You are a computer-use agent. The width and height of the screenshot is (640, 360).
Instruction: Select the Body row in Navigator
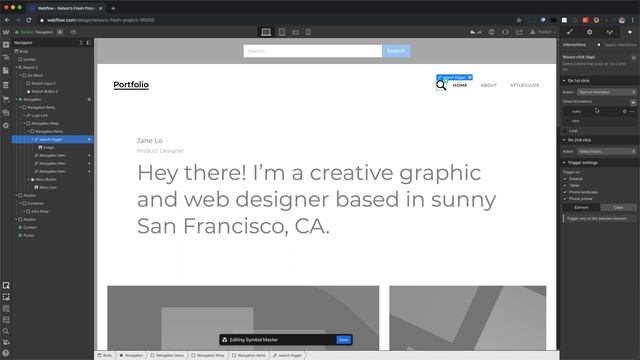pyautogui.click(x=53, y=51)
